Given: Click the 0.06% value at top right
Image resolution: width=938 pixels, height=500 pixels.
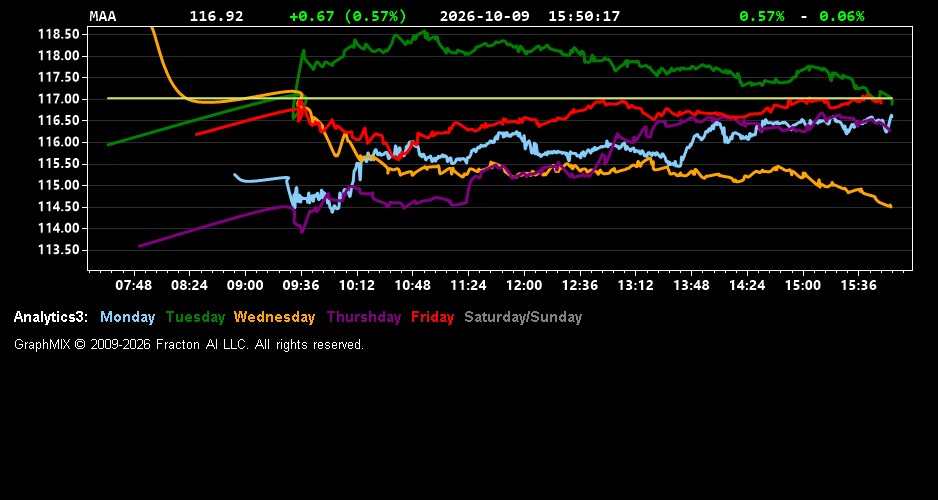Looking at the screenshot, I should point(842,16).
